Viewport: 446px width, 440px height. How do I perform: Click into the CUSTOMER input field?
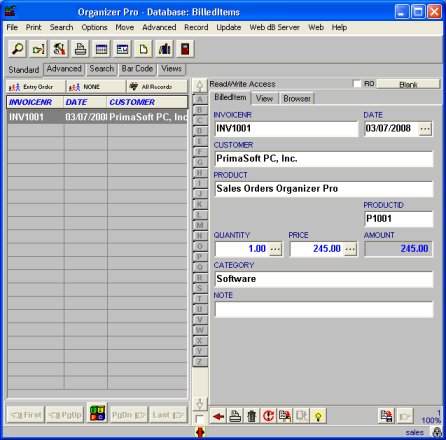coord(324,159)
